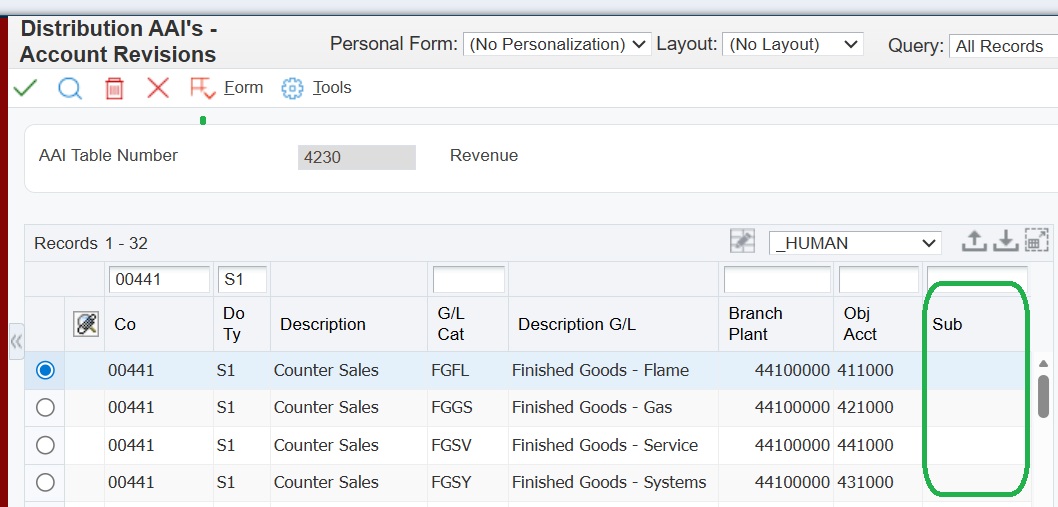Click the grid vertical scrollbar thumb
This screenshot has height=507, width=1058.
point(1043,395)
